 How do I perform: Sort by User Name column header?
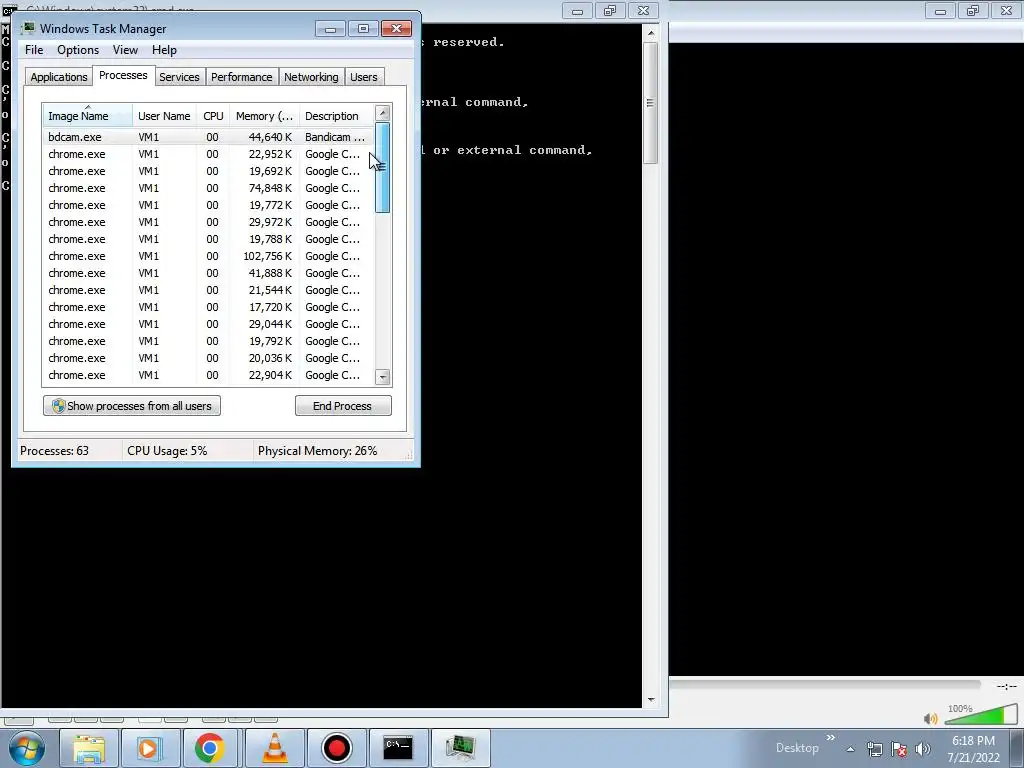tap(164, 116)
